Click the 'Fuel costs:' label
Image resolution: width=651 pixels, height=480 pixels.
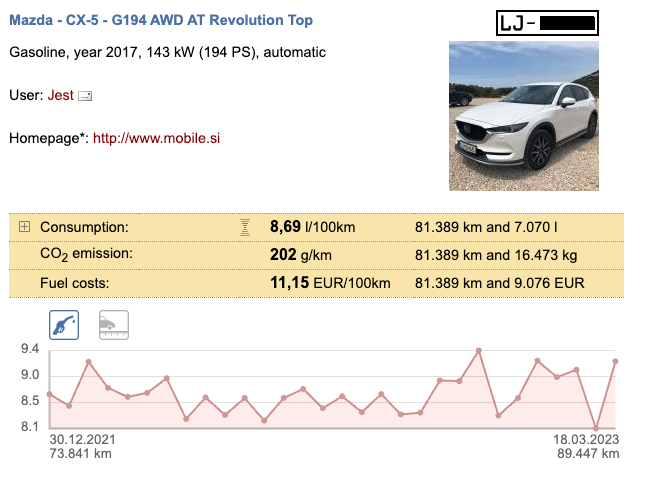point(75,283)
